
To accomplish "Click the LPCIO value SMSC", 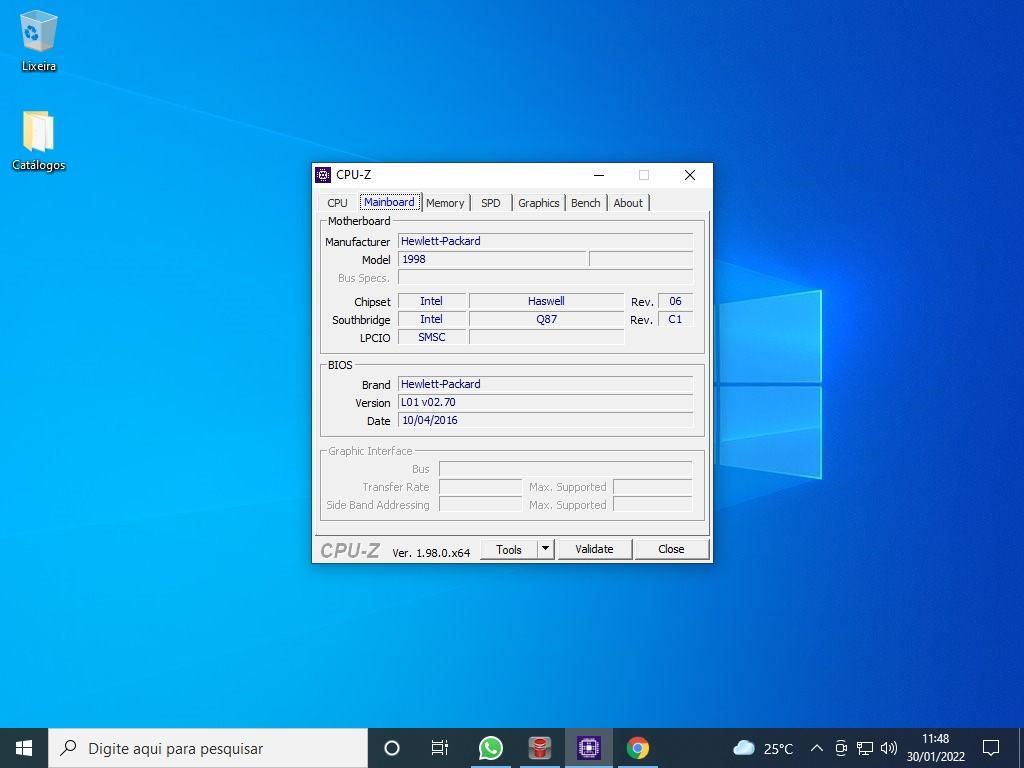I will (x=432, y=337).
